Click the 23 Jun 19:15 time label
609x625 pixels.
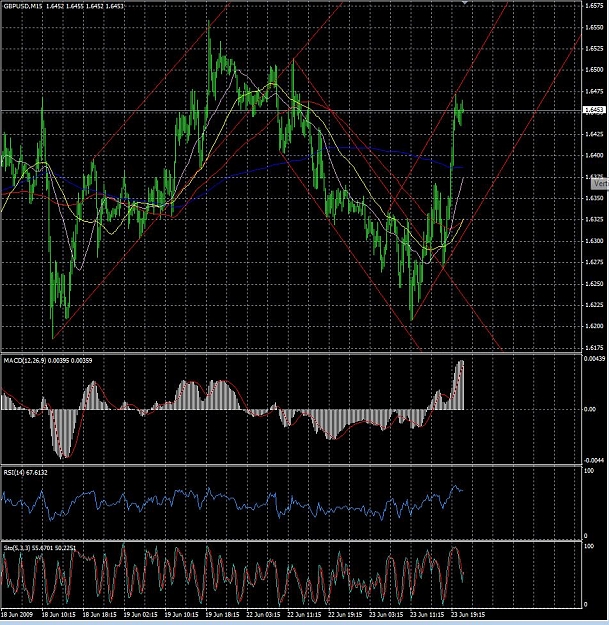tap(468, 615)
